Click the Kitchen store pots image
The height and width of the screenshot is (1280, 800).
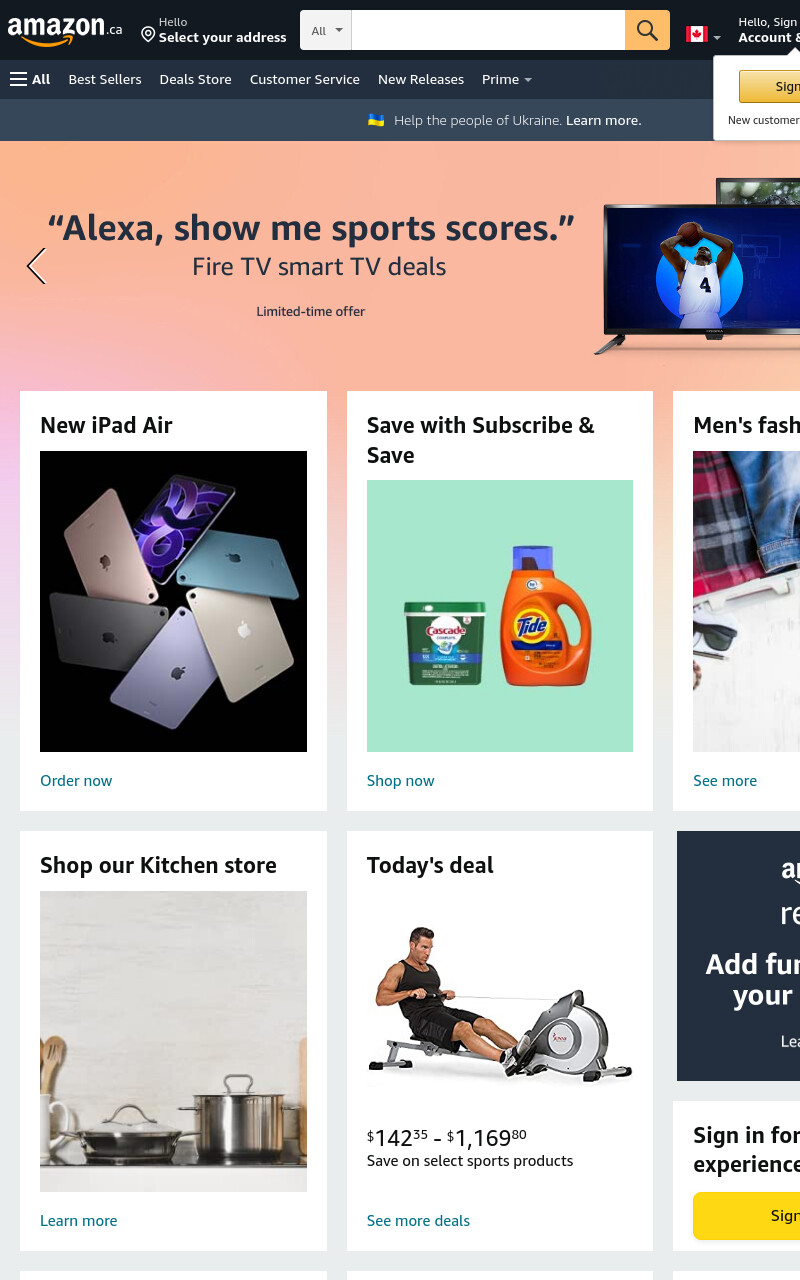173,1041
